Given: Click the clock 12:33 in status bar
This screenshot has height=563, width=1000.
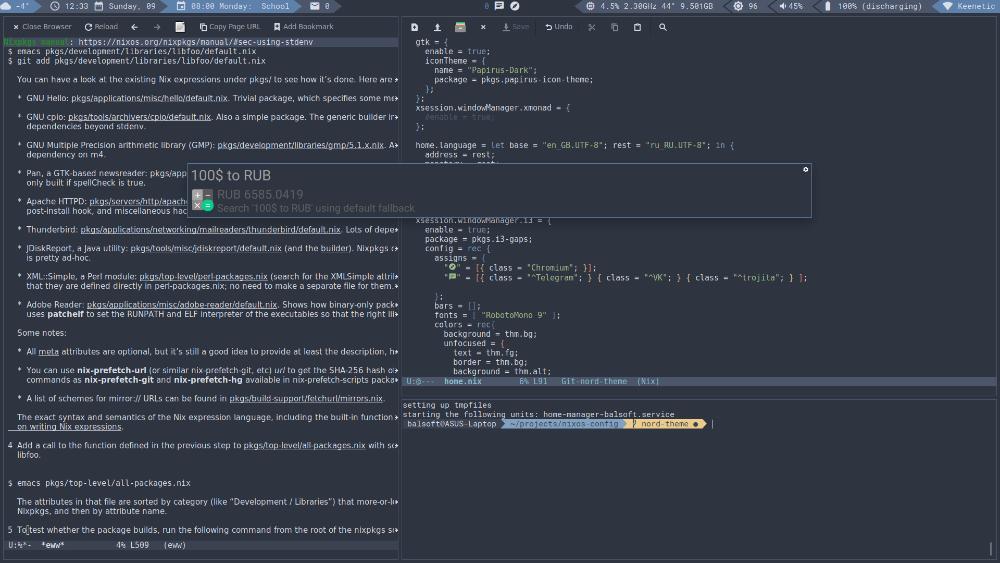Looking at the screenshot, I should point(69,6).
